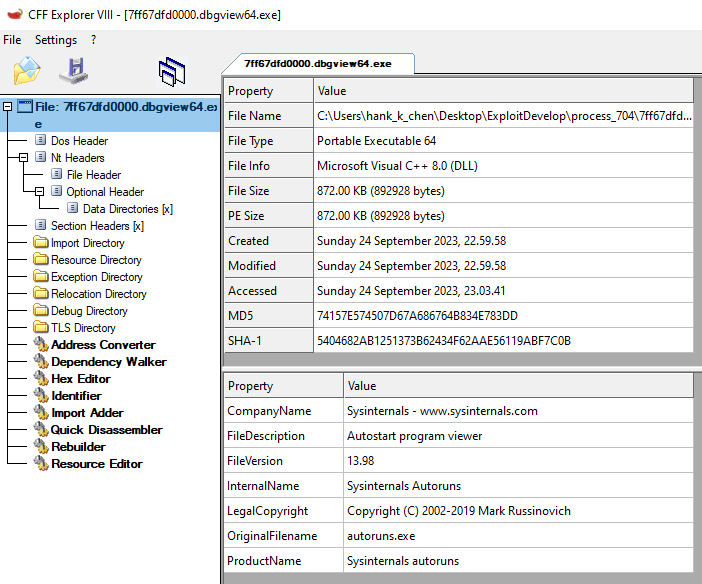Launch the Address Converter tool

(103, 345)
